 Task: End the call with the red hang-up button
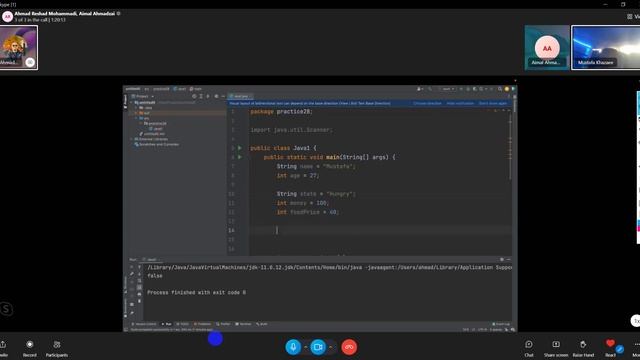click(x=349, y=347)
